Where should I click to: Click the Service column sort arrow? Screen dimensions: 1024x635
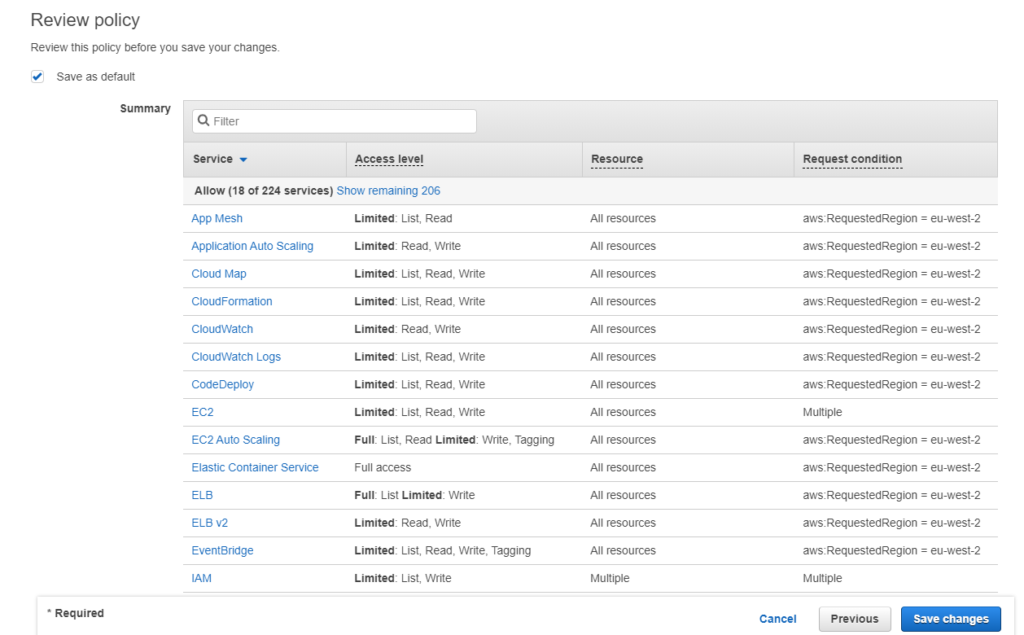243,160
